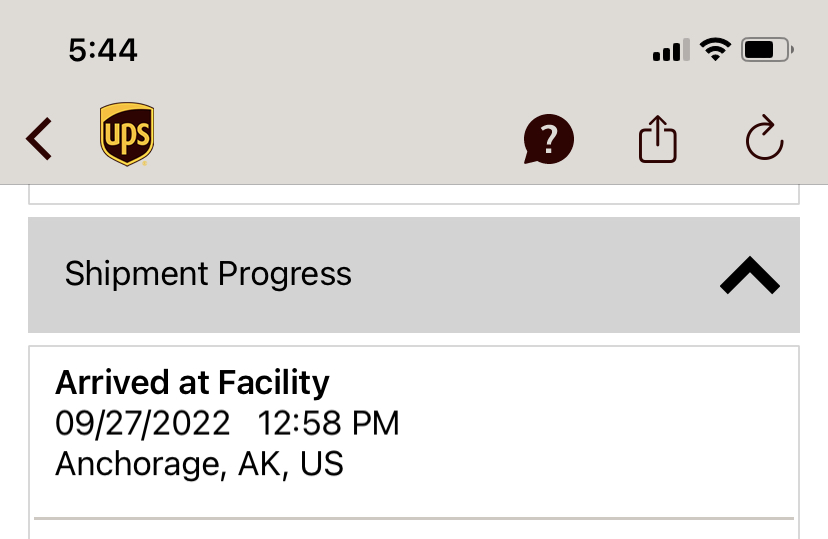828x539 pixels.
Task: Tap the cellular signal strength icon
Action: [670, 50]
